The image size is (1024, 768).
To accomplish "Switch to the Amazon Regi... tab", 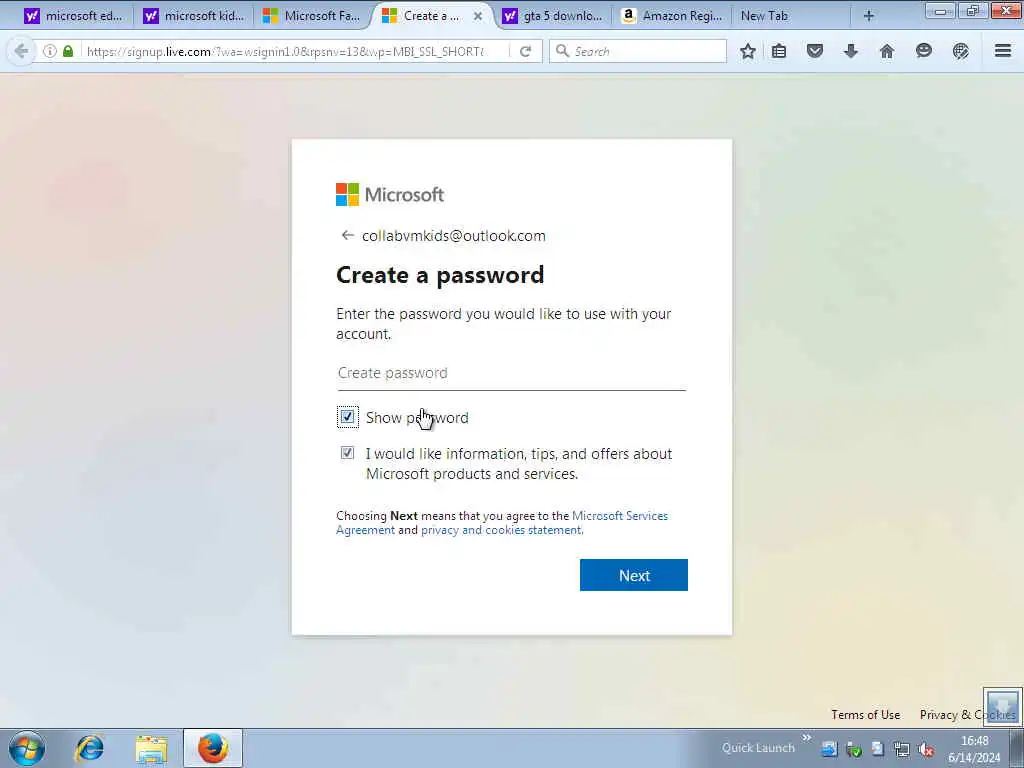I will [673, 16].
